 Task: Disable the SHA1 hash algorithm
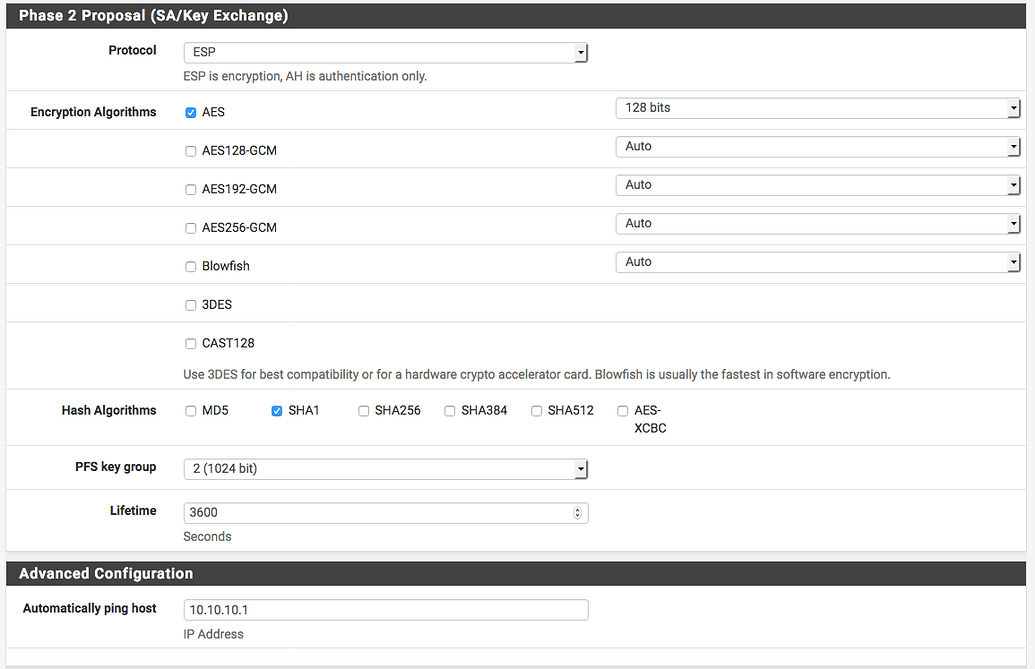276,410
